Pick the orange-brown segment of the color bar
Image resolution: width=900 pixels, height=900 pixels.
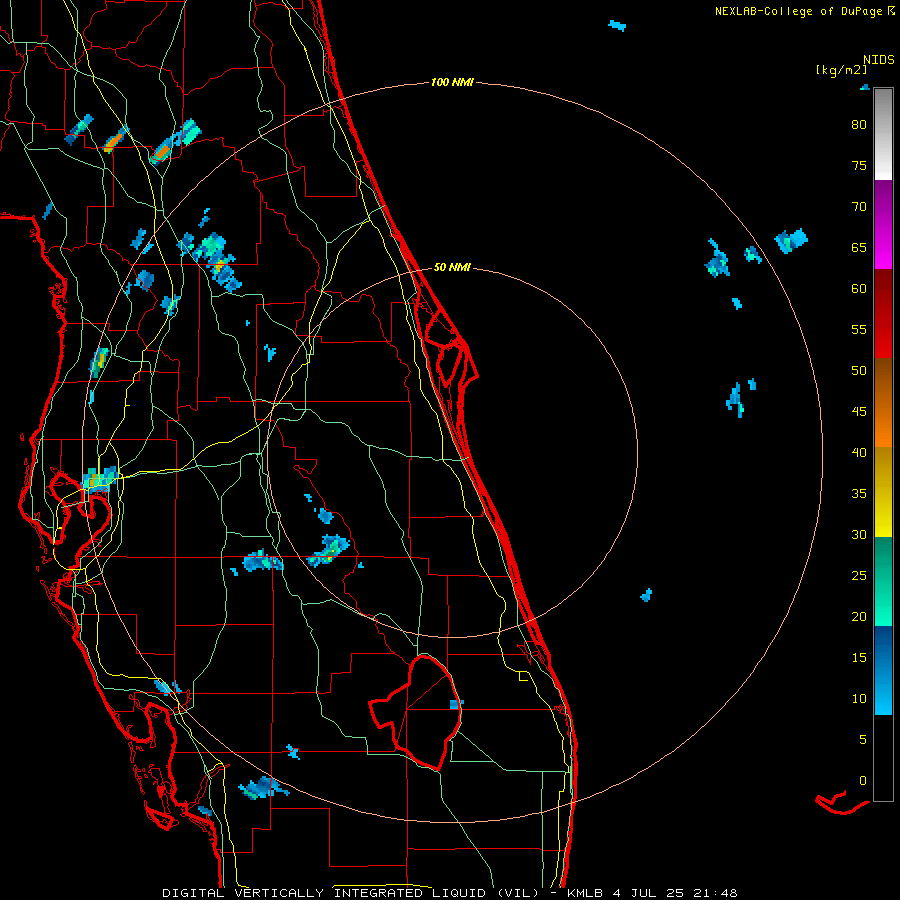(883, 402)
